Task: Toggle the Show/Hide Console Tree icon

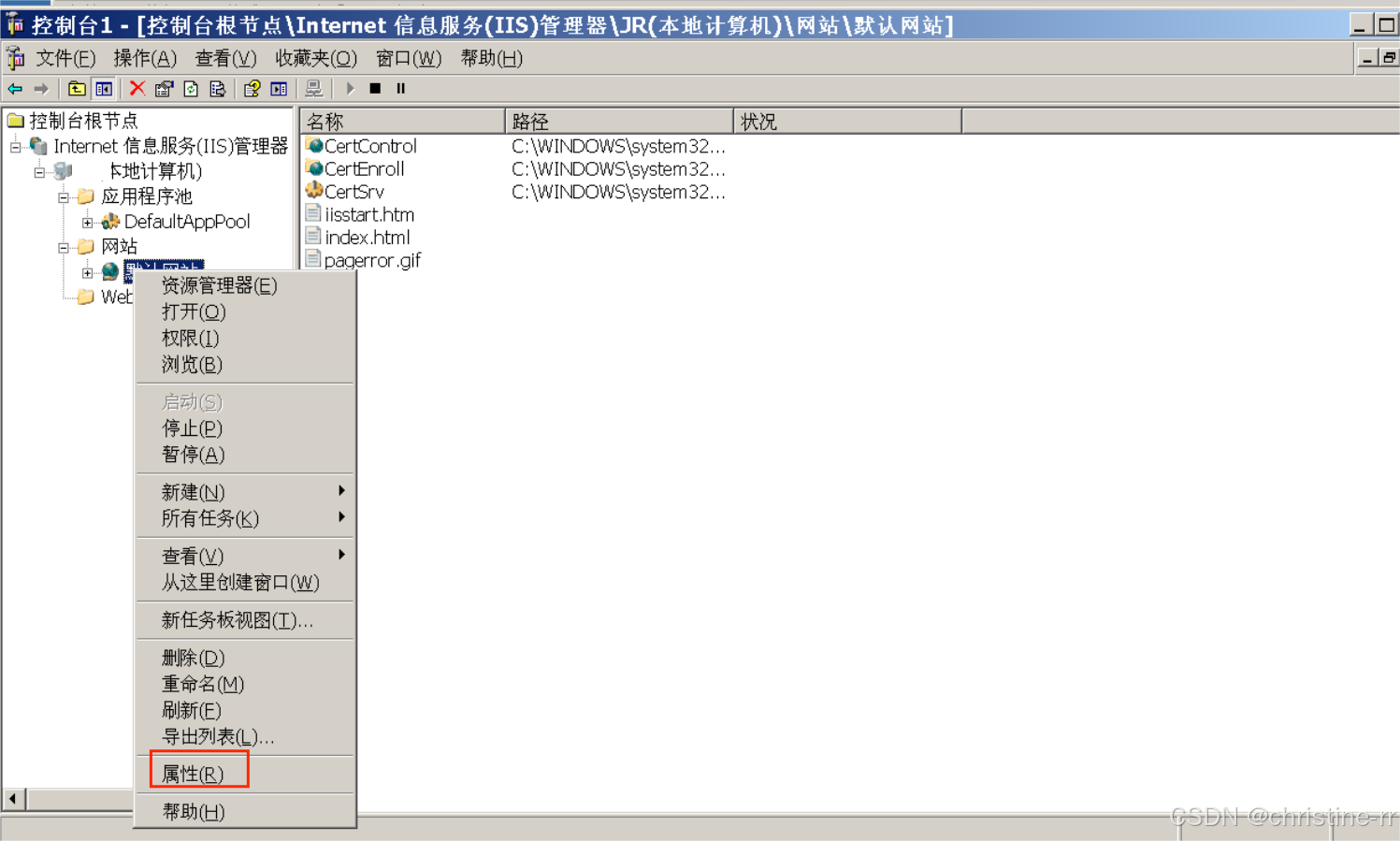Action: 104,89
